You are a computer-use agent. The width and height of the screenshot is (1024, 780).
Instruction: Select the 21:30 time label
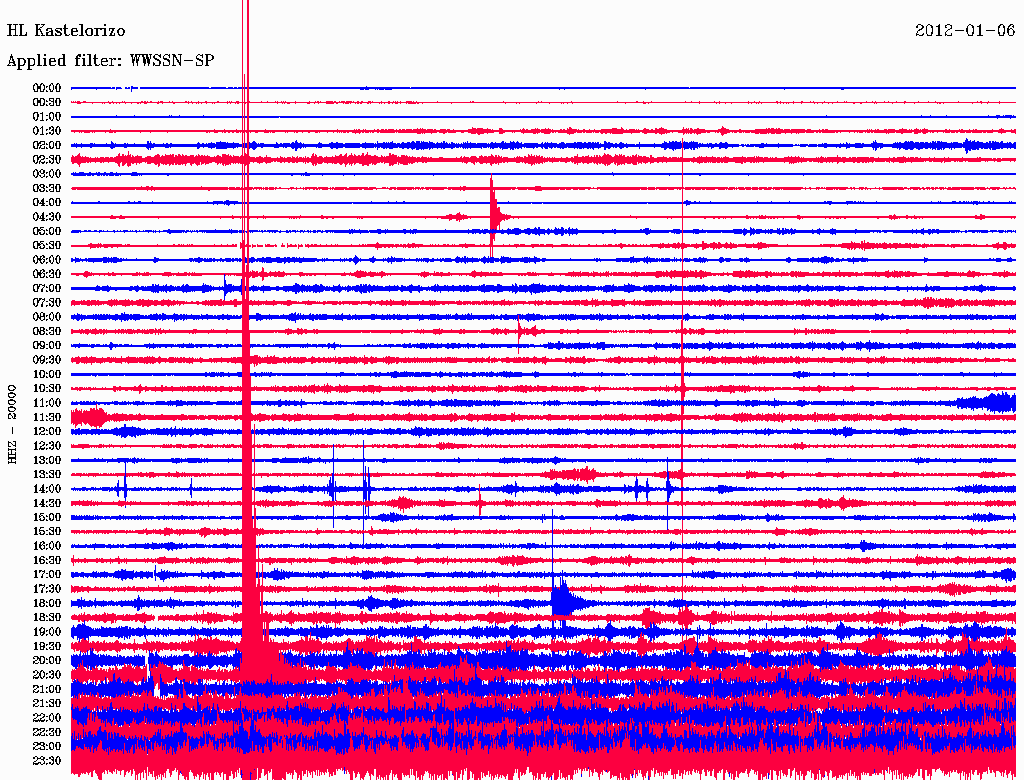[x=47, y=704]
